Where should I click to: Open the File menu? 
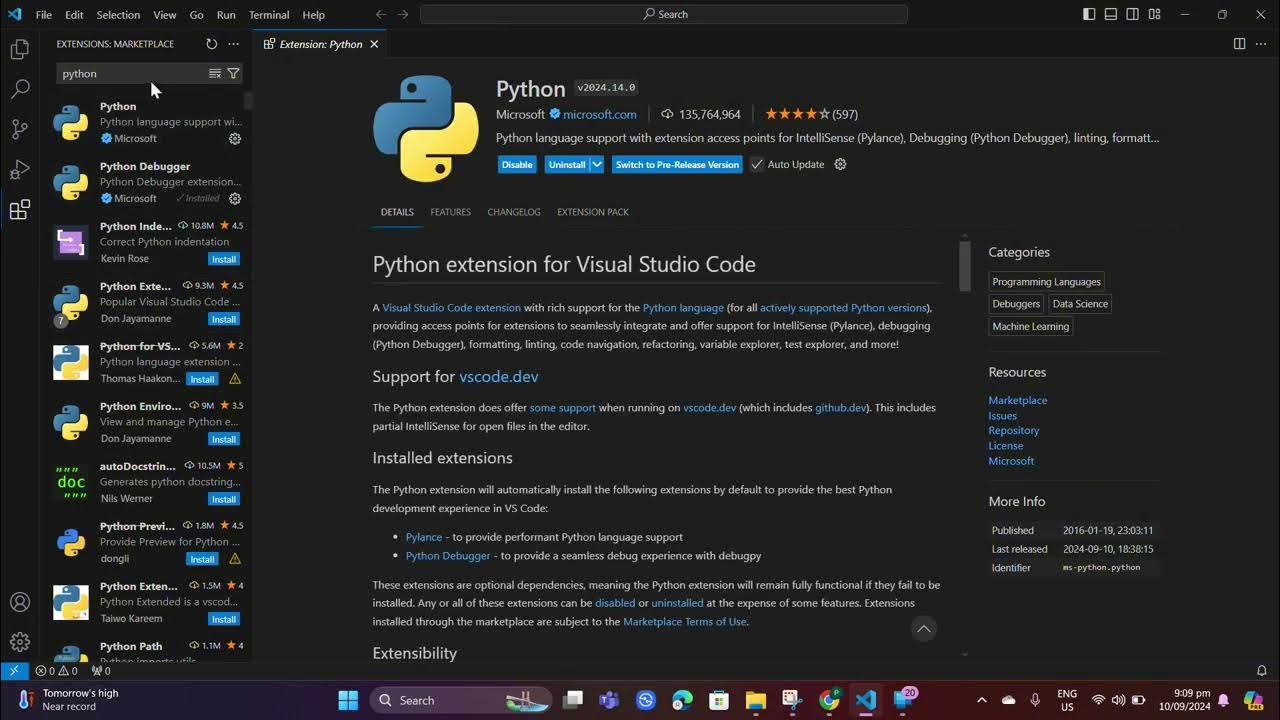44,15
